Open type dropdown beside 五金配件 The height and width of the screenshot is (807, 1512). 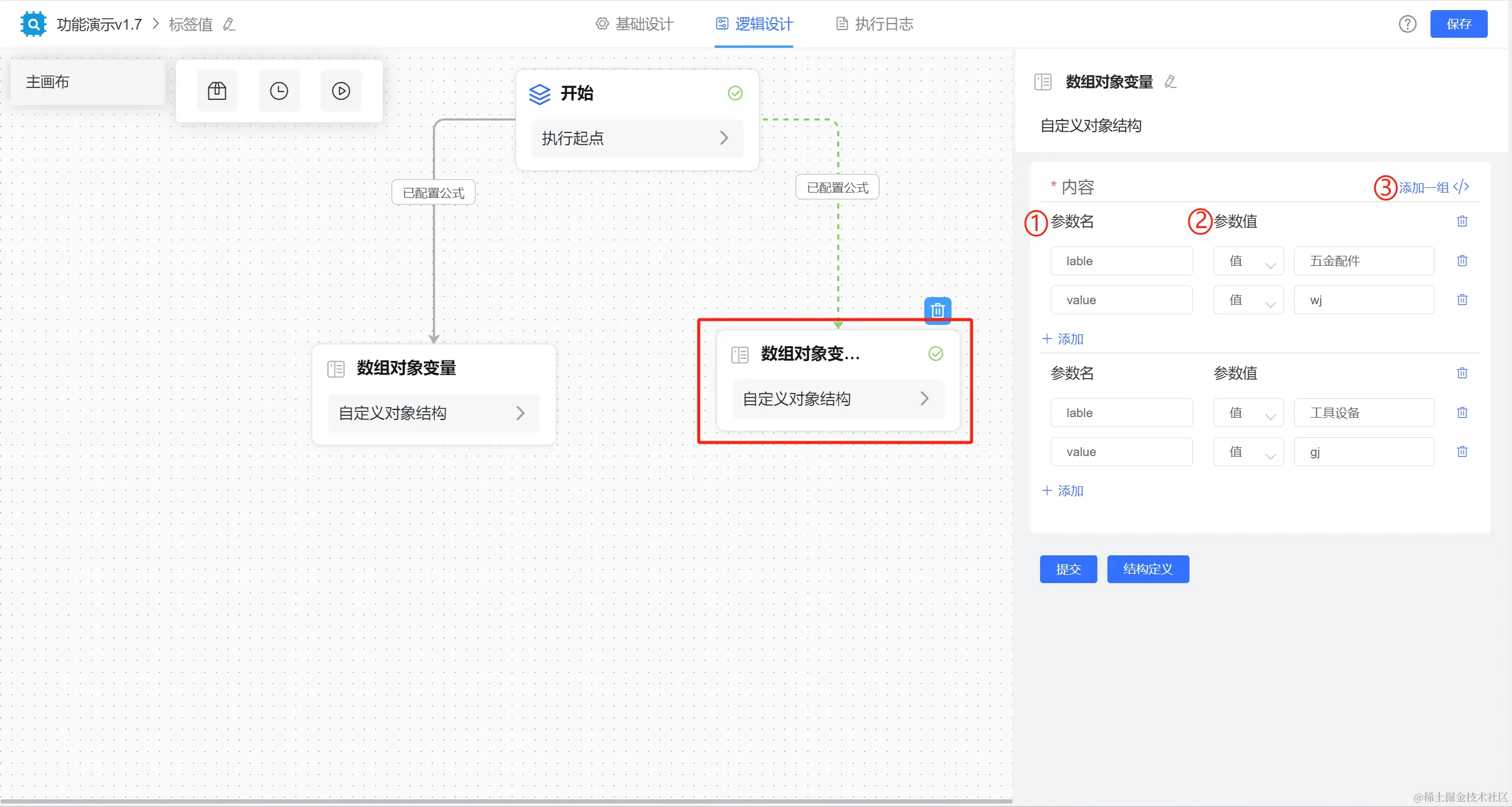point(1248,261)
